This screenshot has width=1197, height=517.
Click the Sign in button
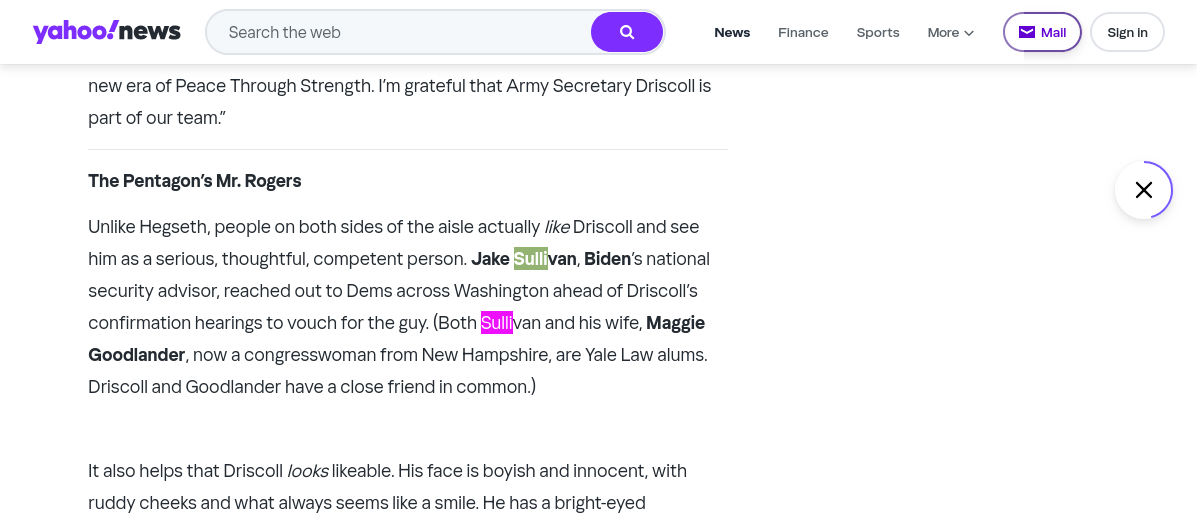[1127, 32]
